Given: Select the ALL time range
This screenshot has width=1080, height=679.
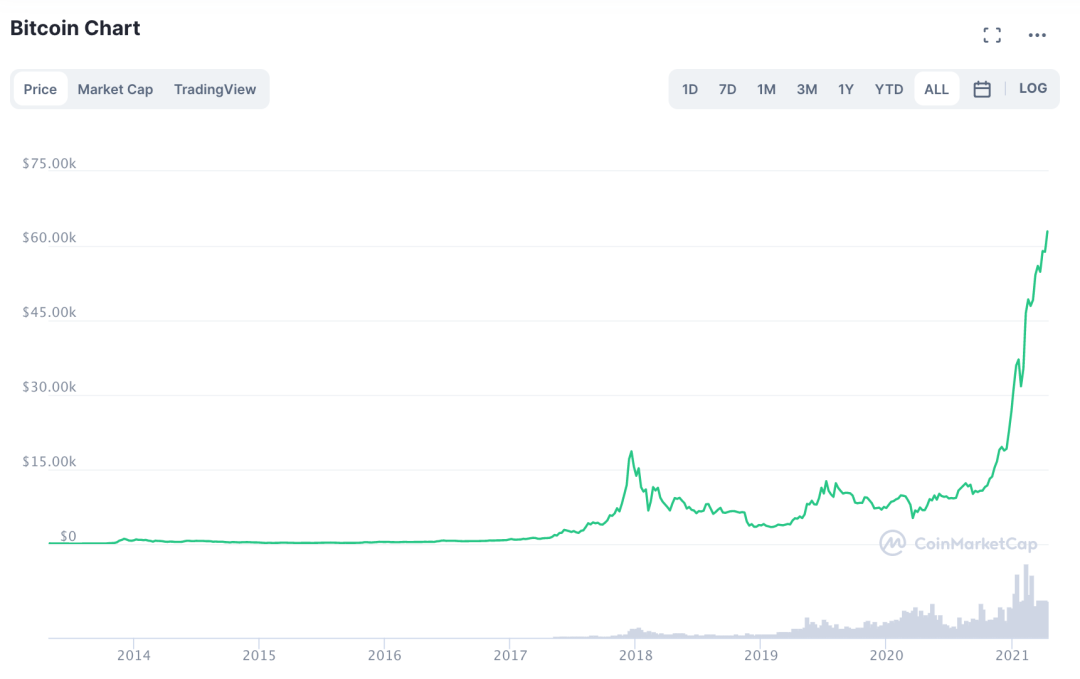Looking at the screenshot, I should [936, 89].
